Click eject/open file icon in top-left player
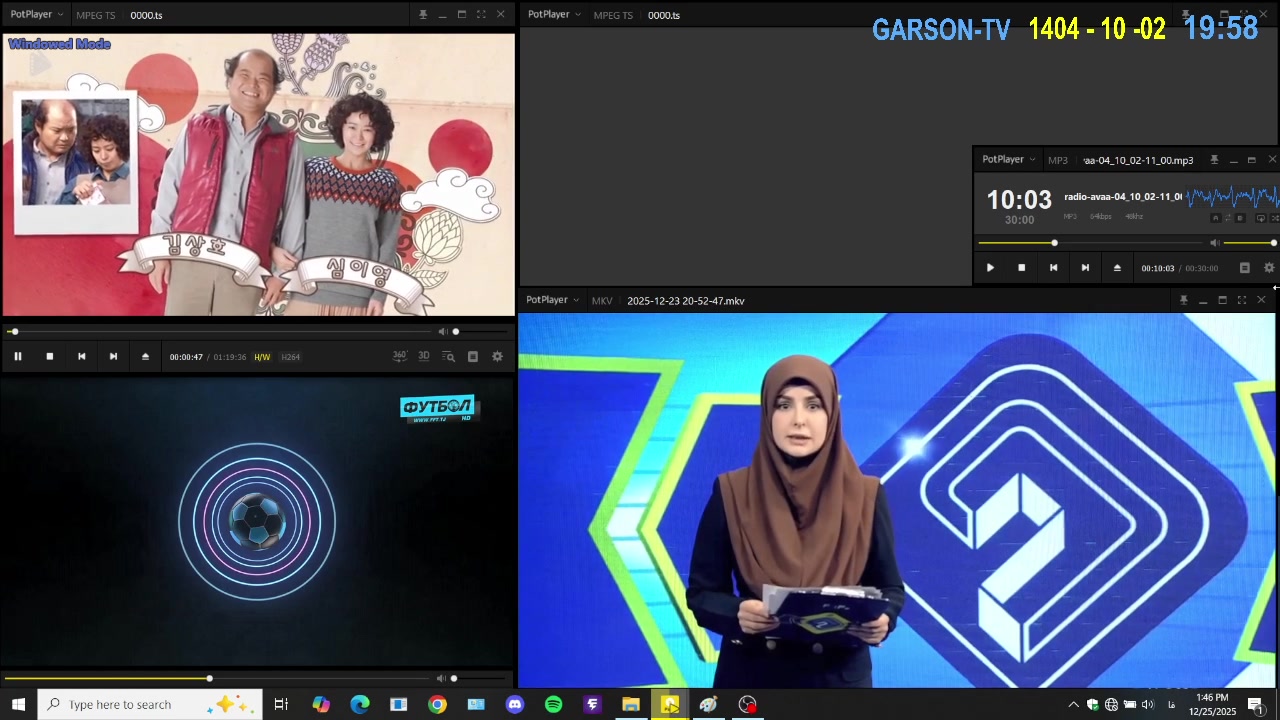This screenshot has width=1280, height=720. coord(145,357)
